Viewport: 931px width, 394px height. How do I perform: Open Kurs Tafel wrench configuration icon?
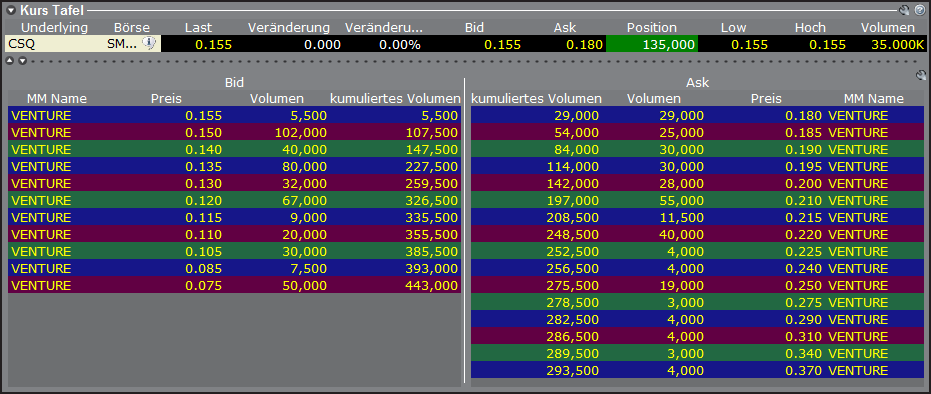[x=904, y=10]
